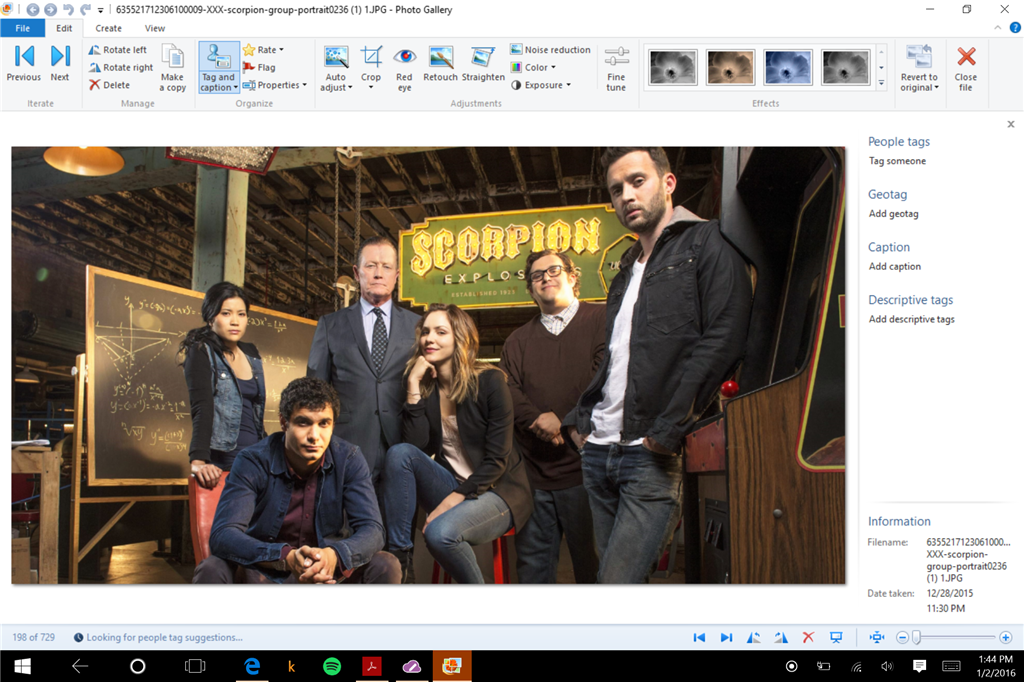This screenshot has height=682, width=1024.
Task: Click status bar red delete icon
Action: tap(808, 638)
